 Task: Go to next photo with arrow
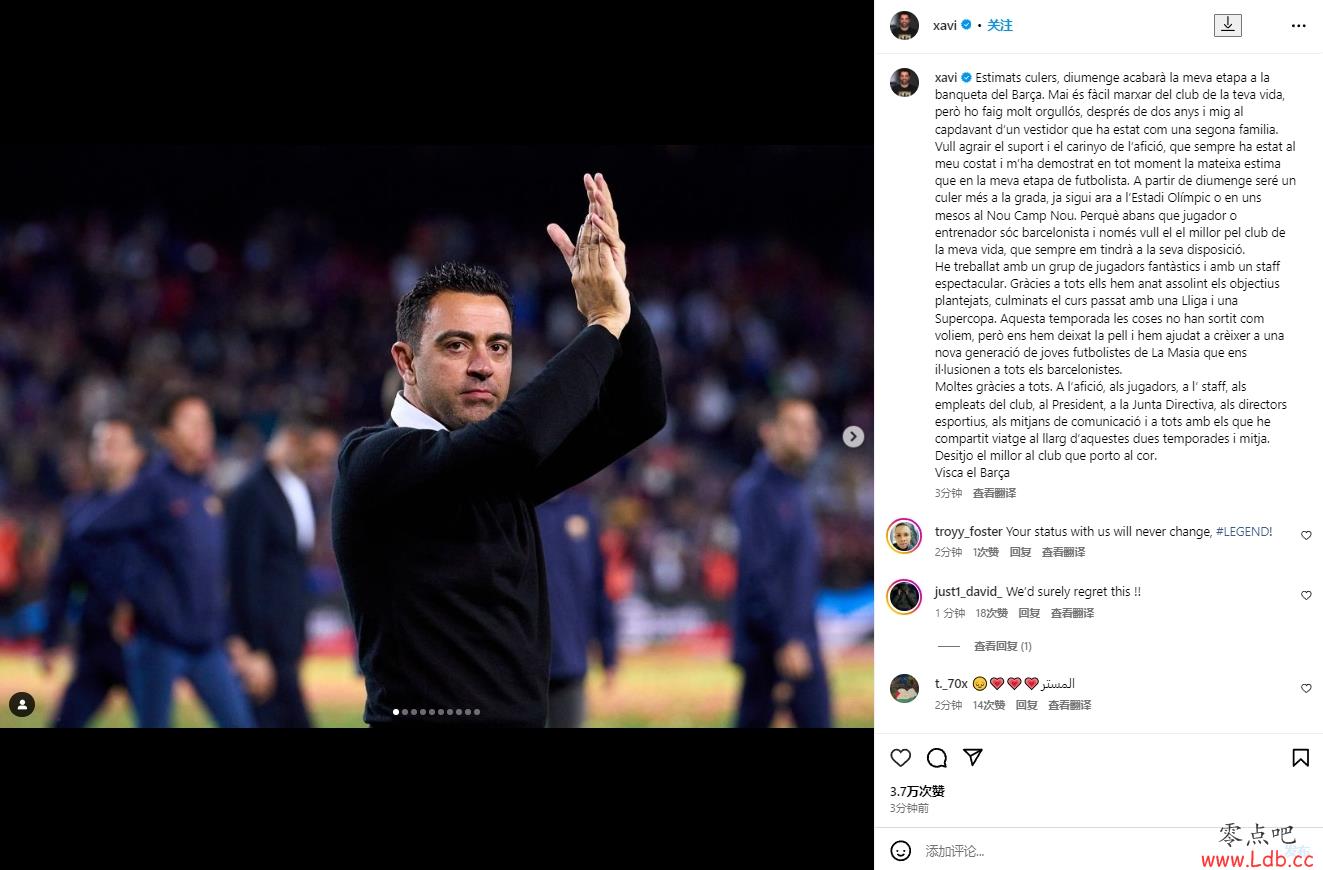[x=853, y=436]
